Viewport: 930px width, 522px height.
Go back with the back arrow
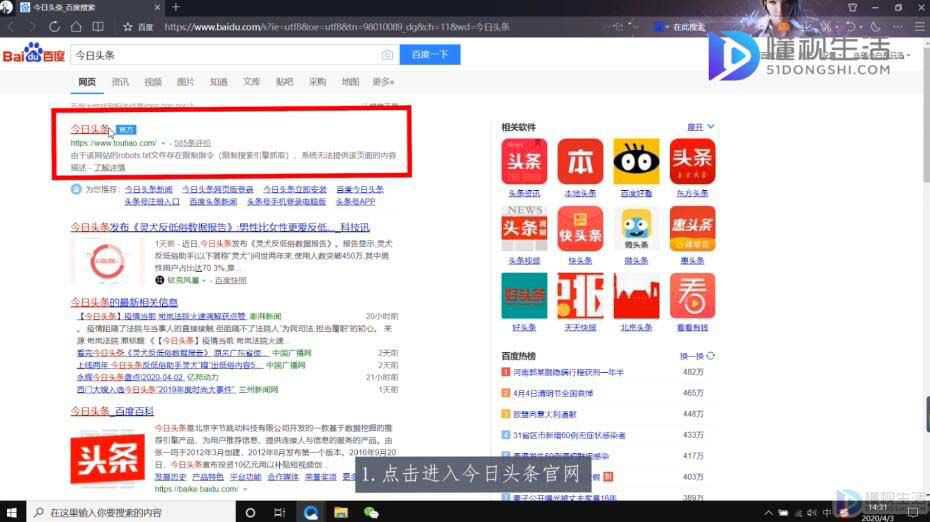11,27
